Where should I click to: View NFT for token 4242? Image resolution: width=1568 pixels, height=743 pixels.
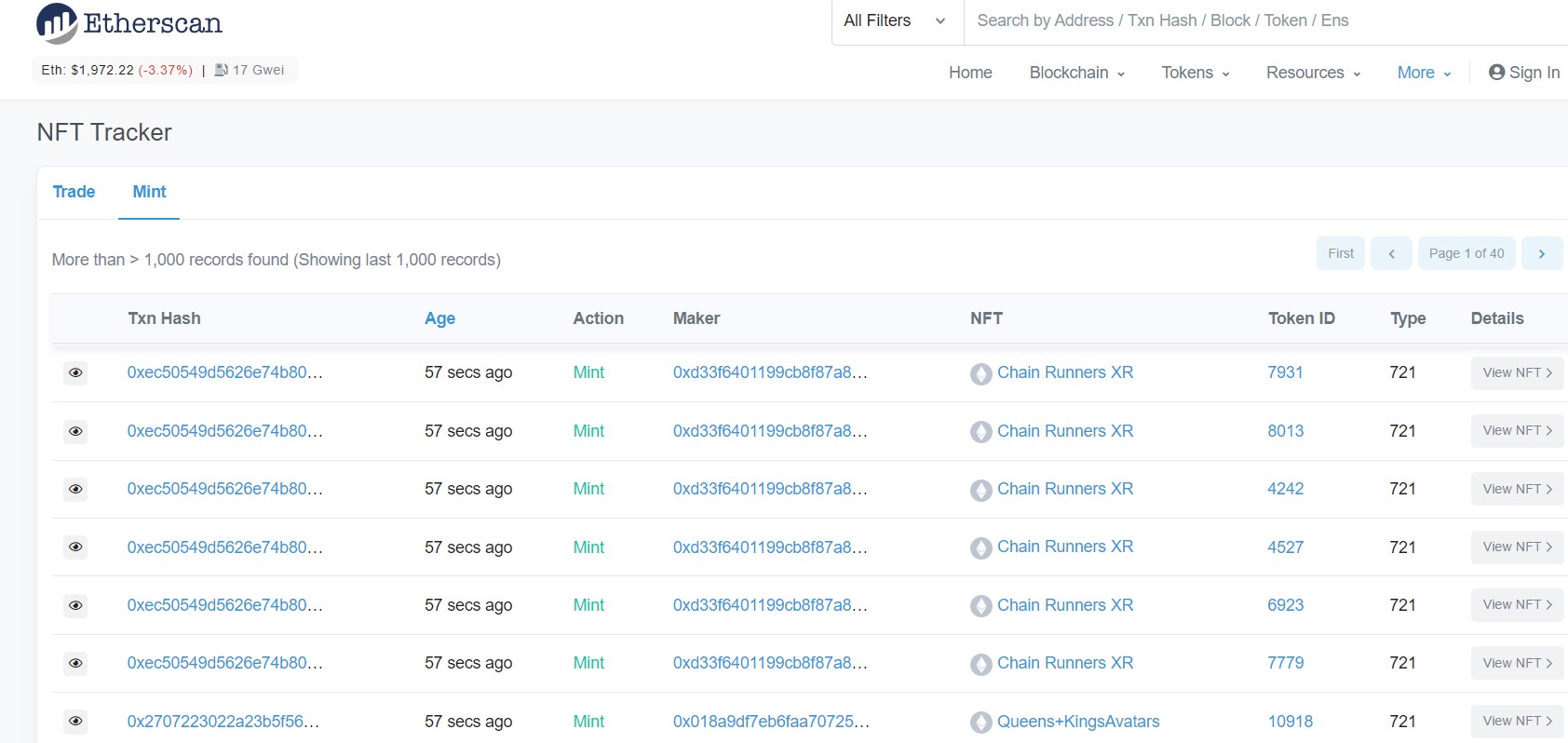[1517, 489]
